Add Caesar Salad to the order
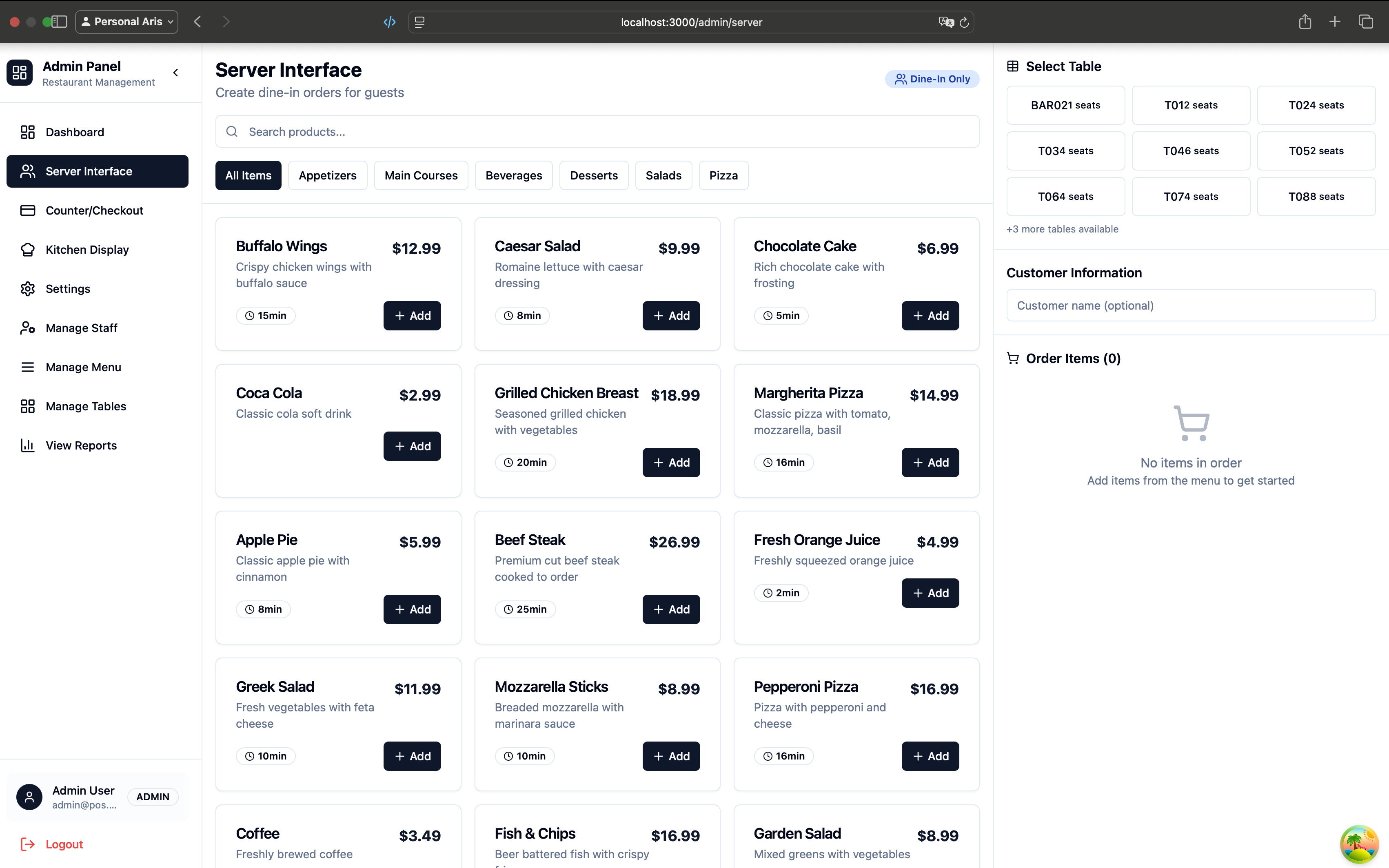 (x=671, y=316)
